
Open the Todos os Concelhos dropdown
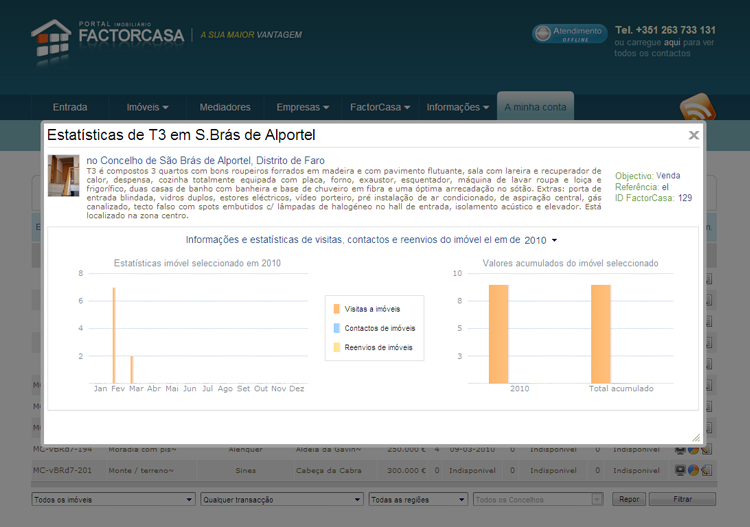coord(538,499)
